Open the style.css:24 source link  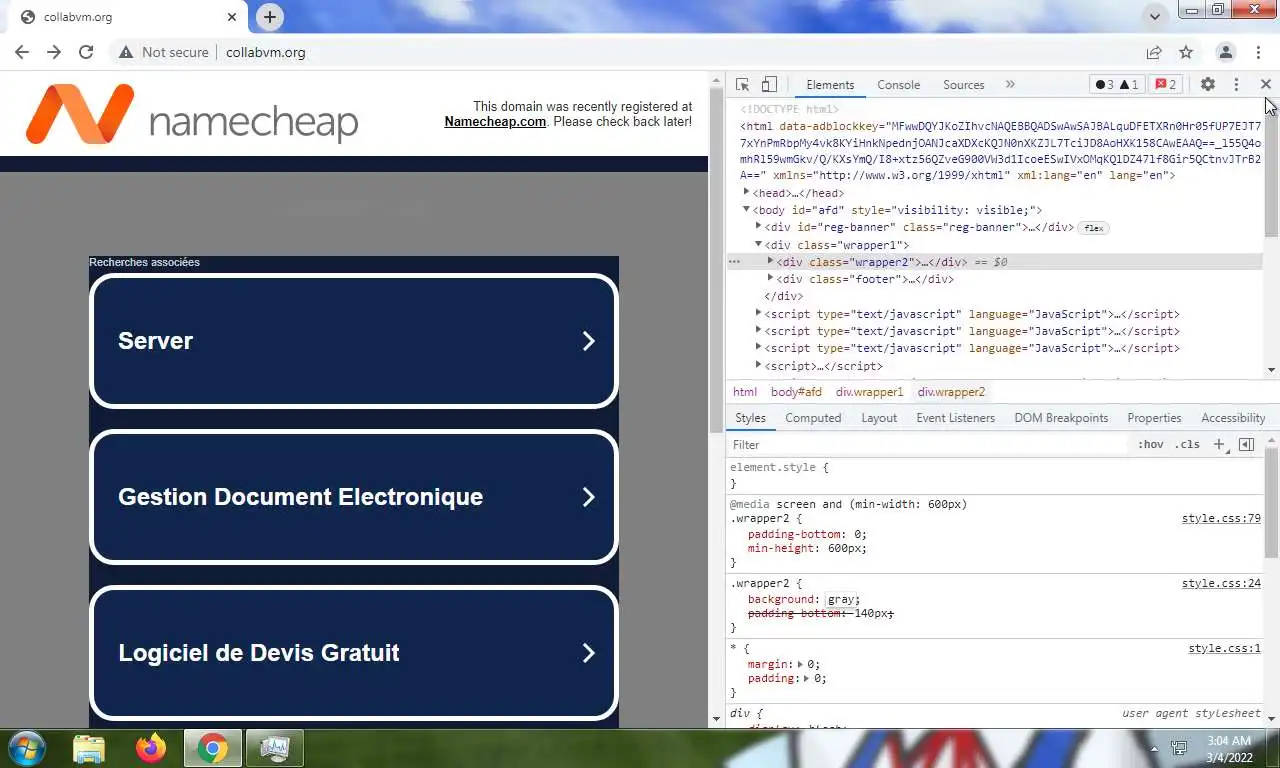[x=1221, y=583]
